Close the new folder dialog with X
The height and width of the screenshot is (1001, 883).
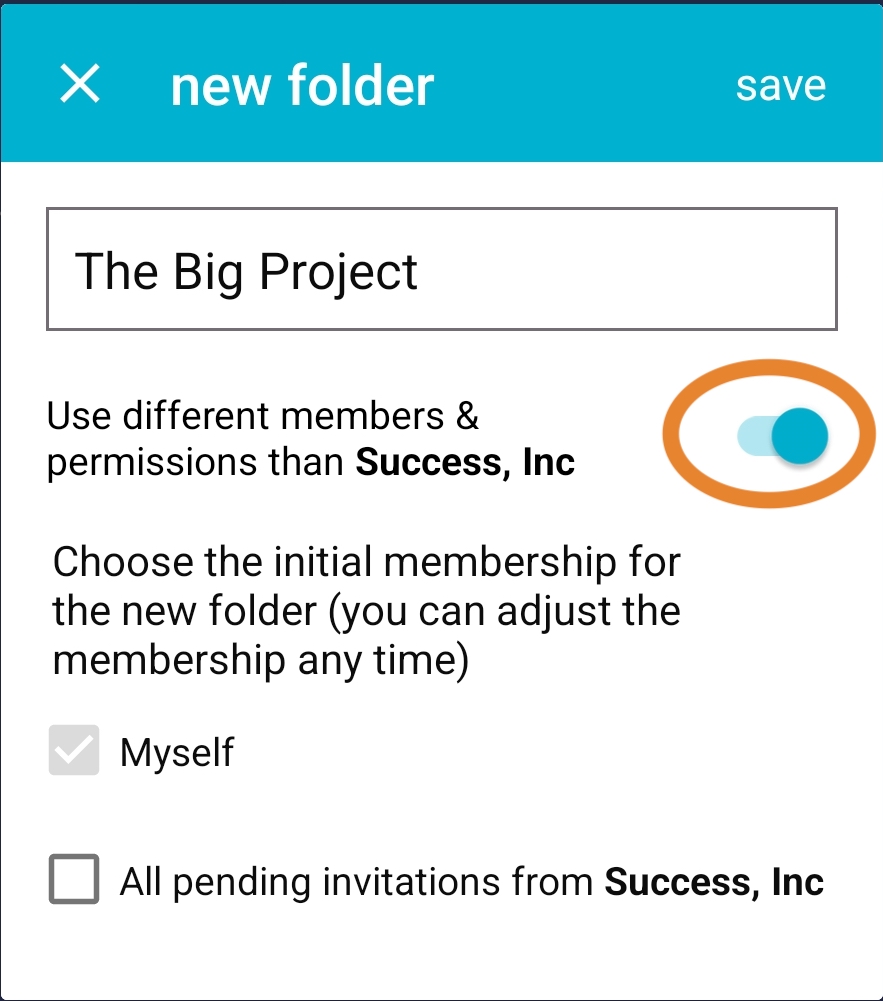[x=80, y=85]
